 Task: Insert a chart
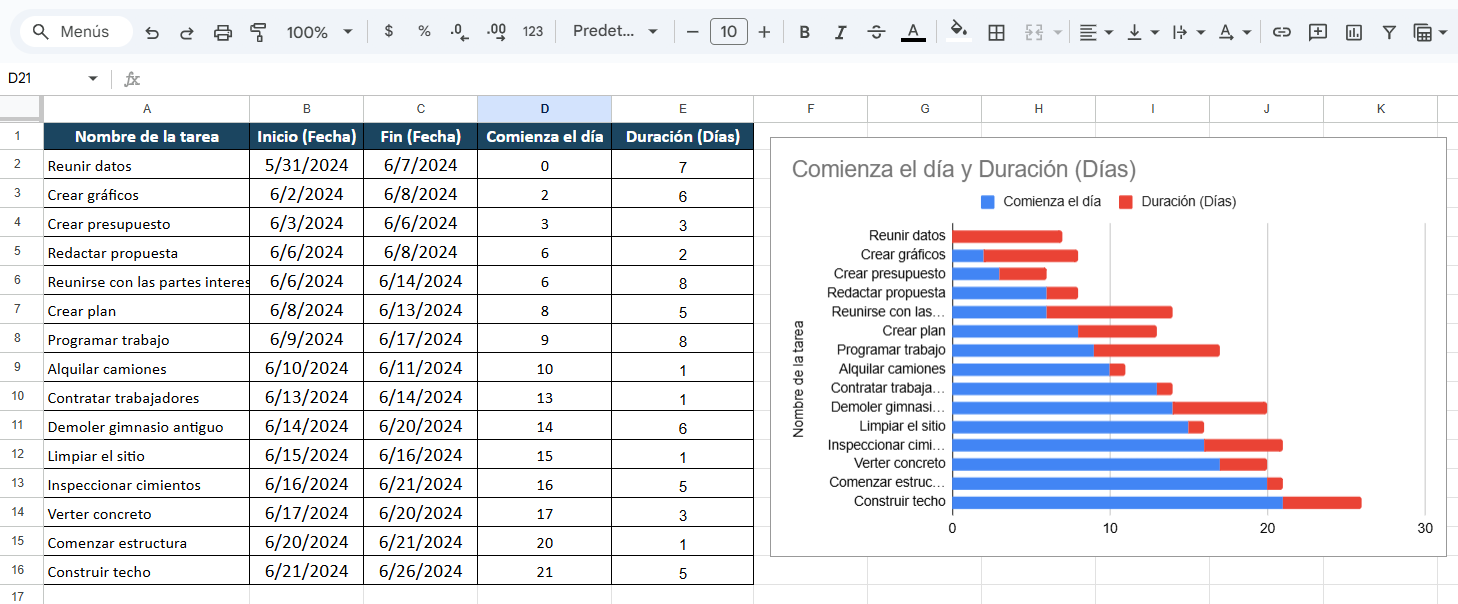[1353, 31]
